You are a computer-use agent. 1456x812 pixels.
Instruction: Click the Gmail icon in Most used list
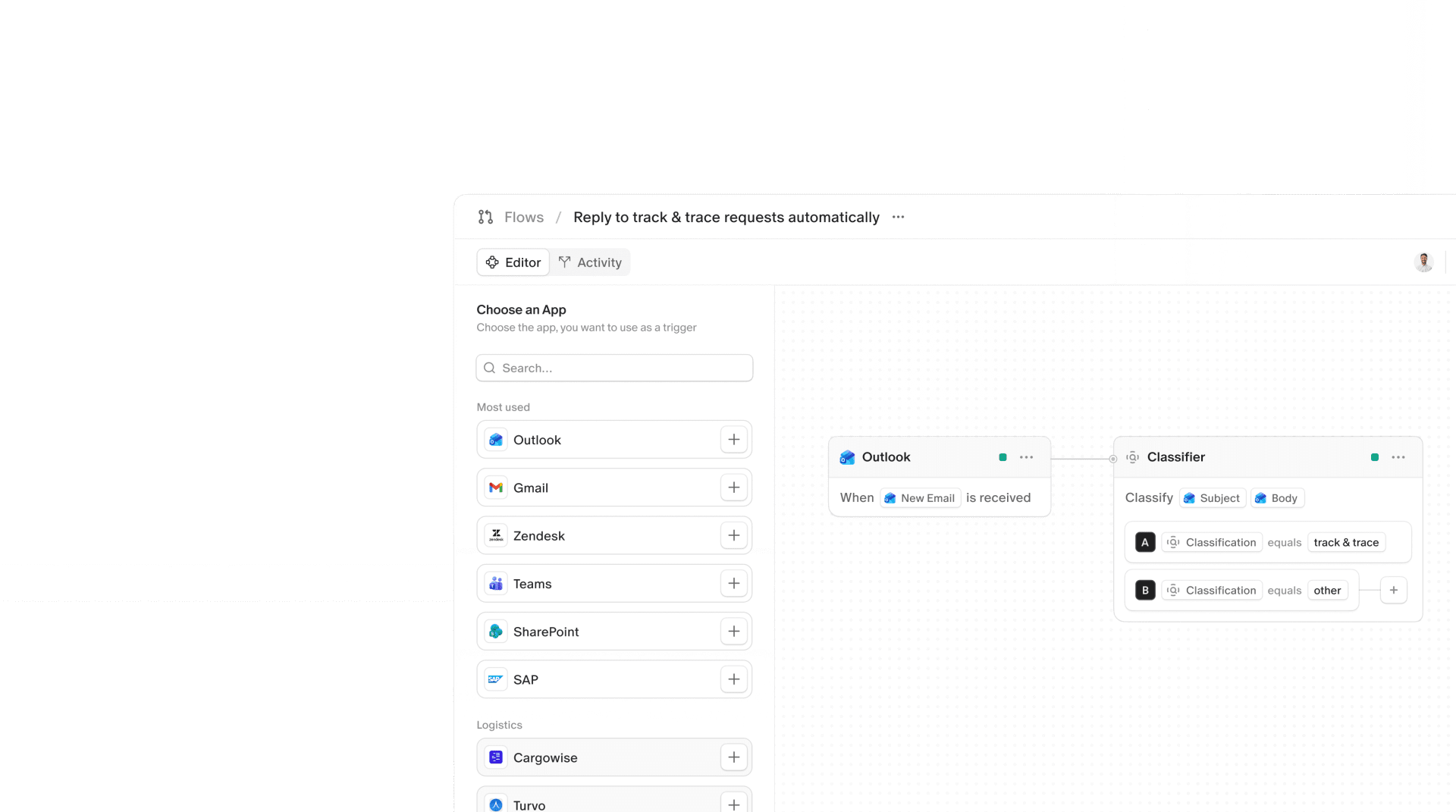[x=496, y=488]
